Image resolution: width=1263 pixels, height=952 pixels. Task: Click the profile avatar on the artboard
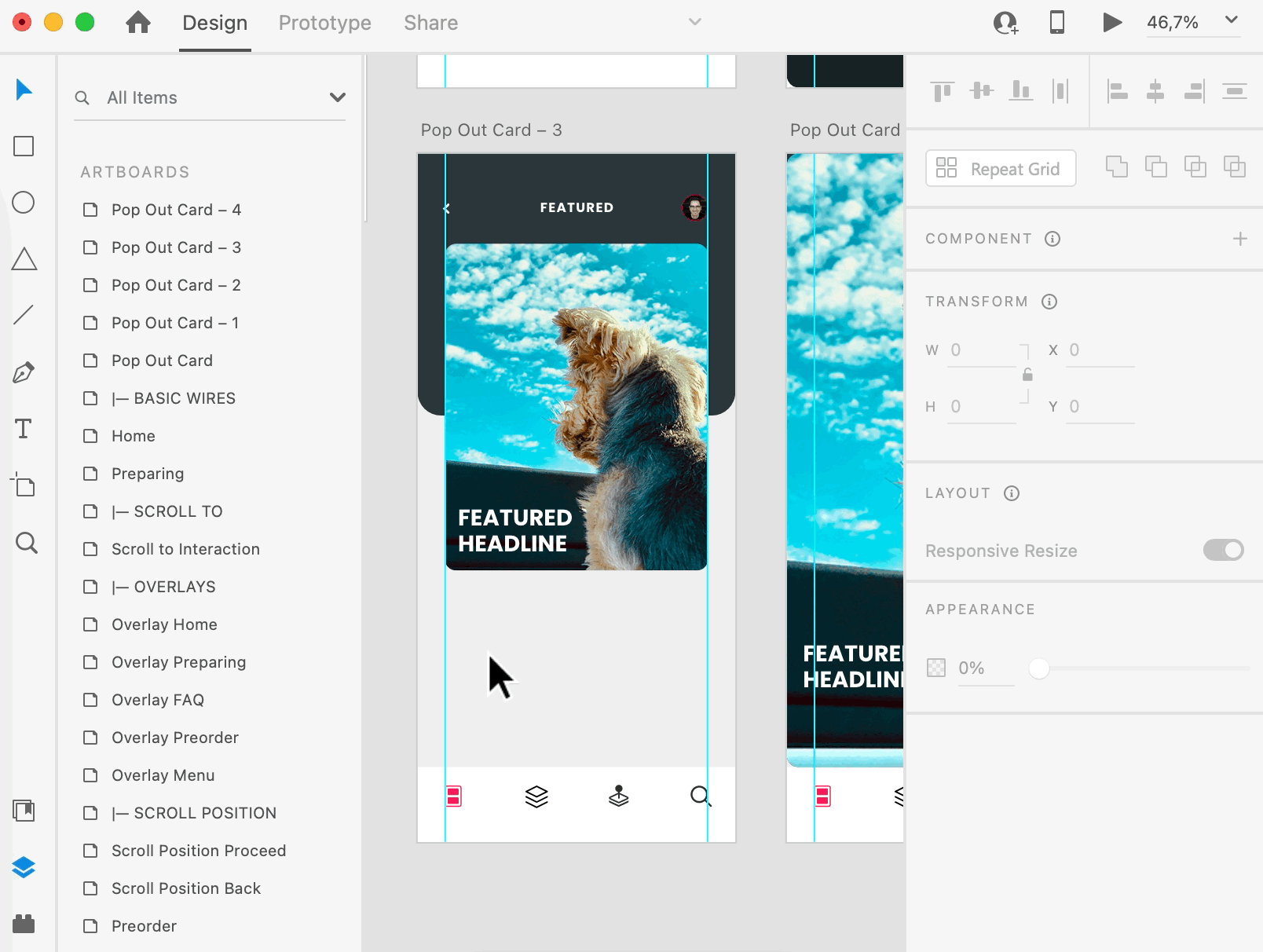694,208
